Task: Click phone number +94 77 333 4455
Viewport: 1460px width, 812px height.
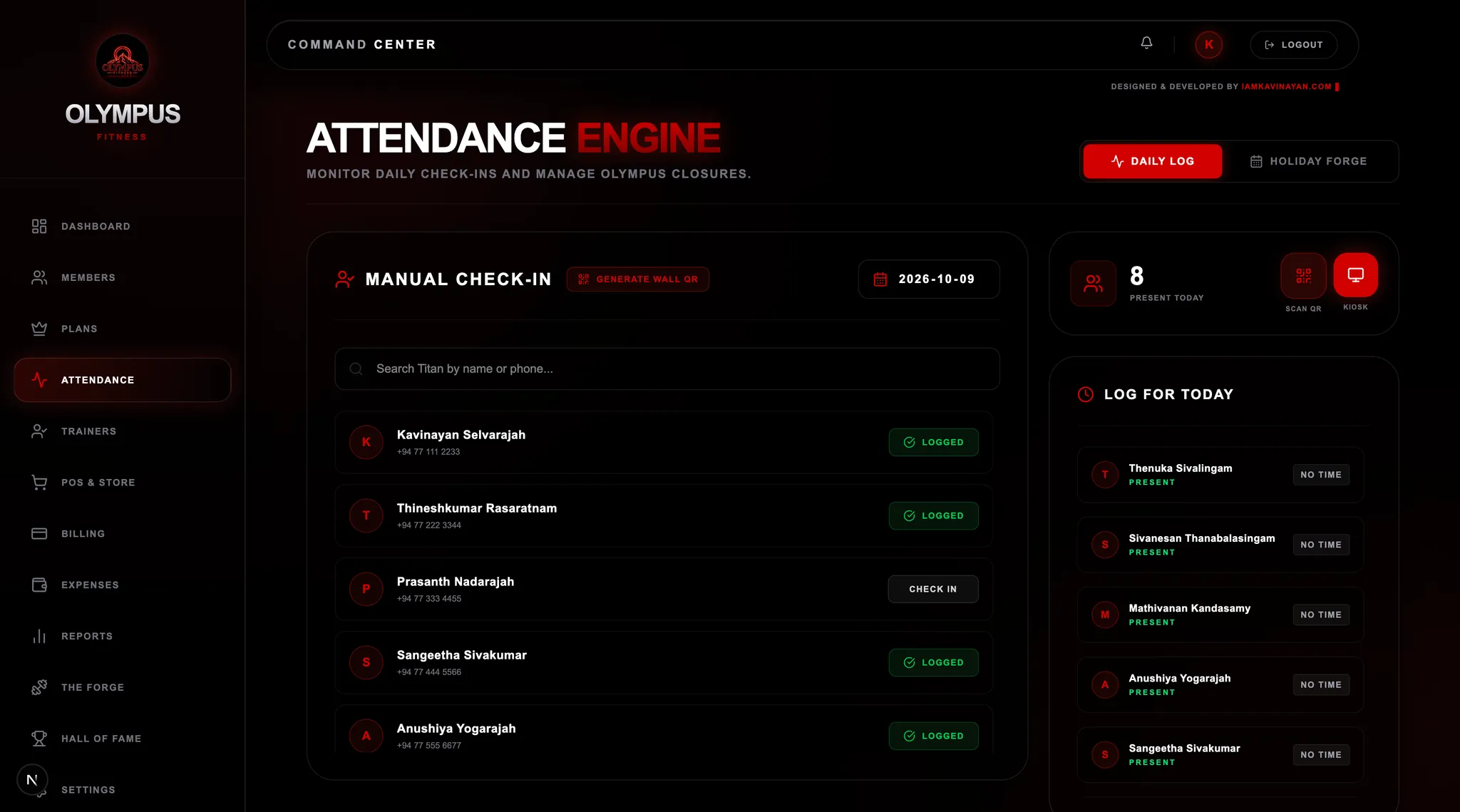Action: pos(429,599)
